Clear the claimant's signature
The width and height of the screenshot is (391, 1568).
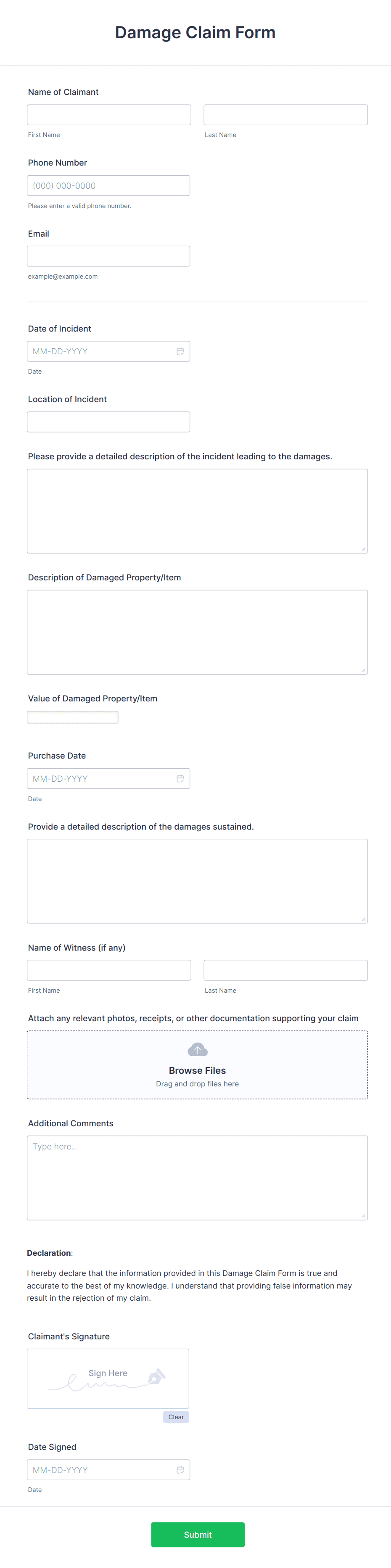click(176, 1416)
